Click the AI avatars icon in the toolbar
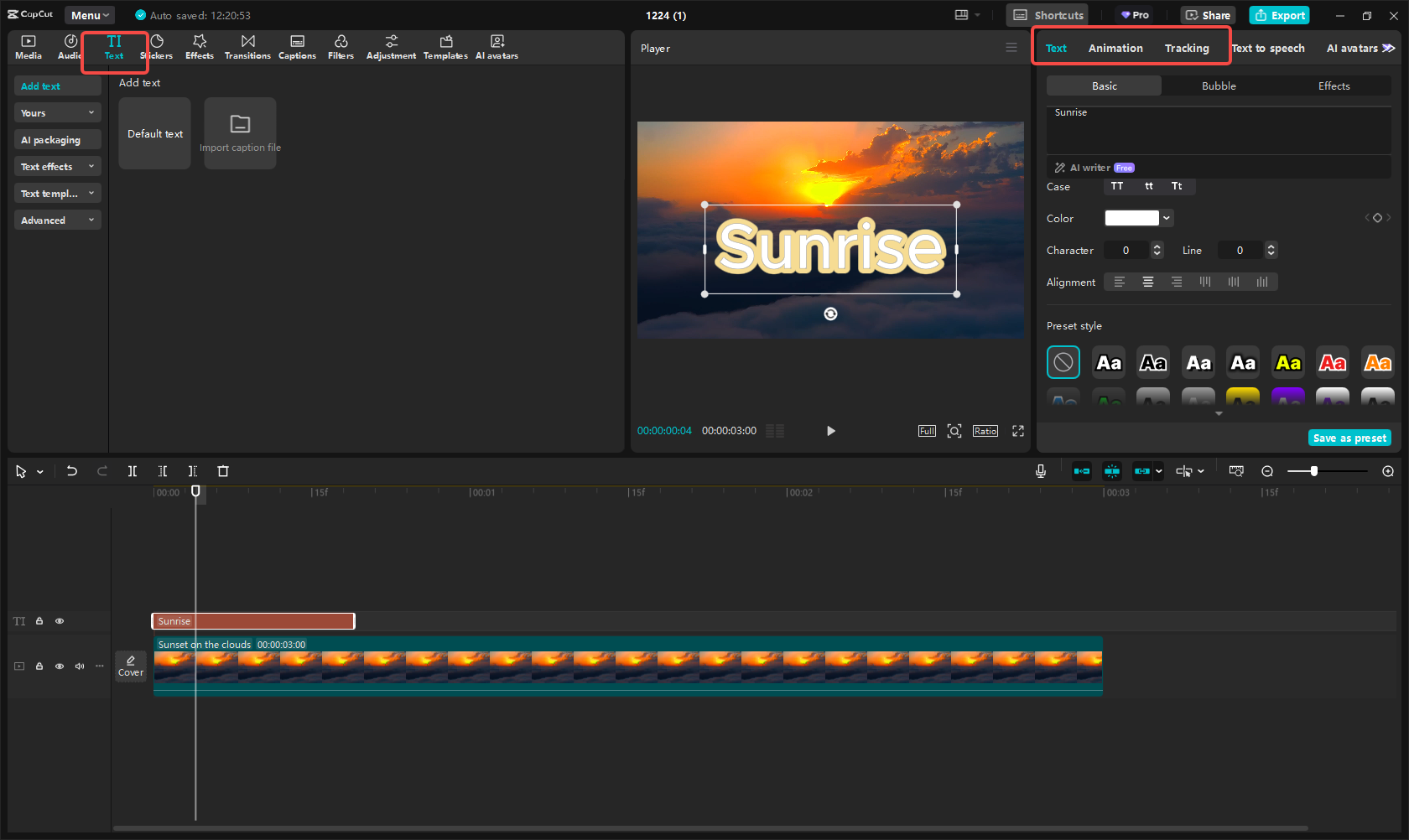This screenshot has height=840, width=1409. pyautogui.click(x=497, y=46)
